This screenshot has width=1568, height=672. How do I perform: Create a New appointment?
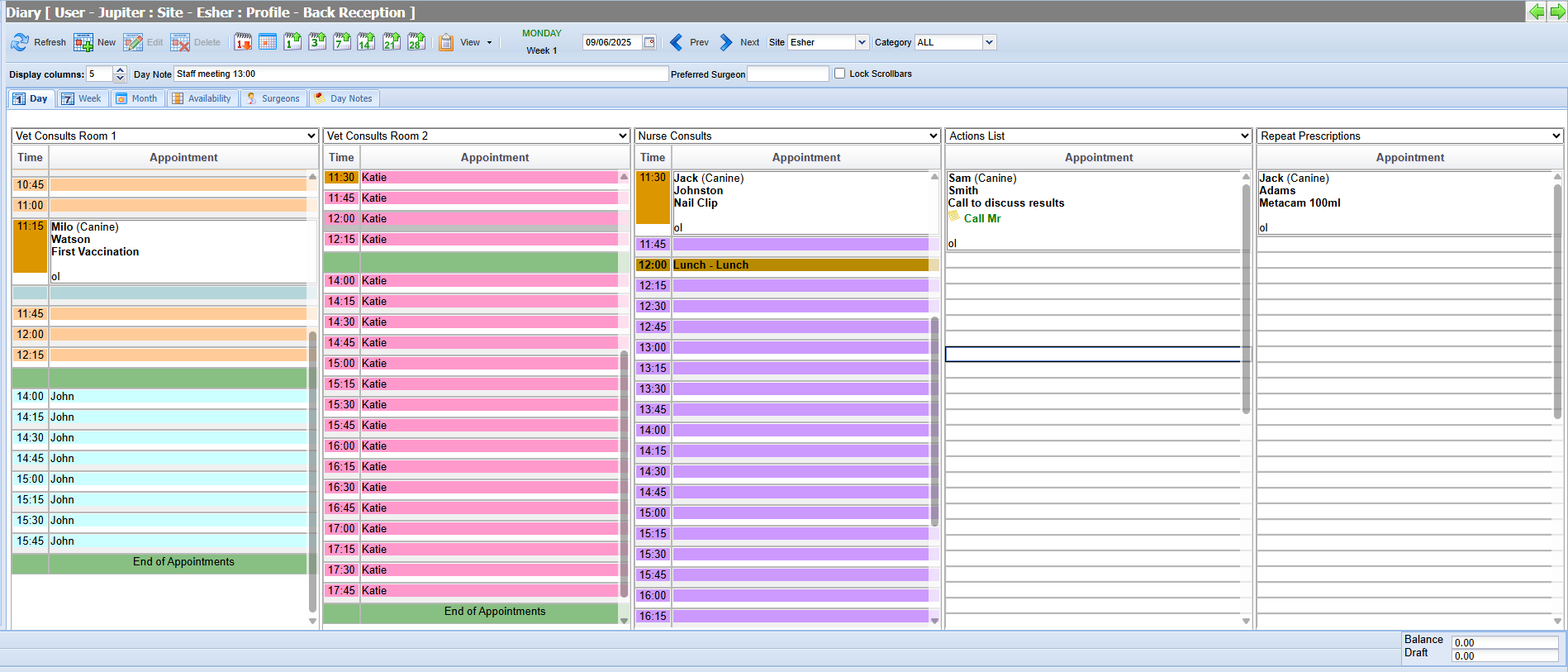click(x=83, y=42)
